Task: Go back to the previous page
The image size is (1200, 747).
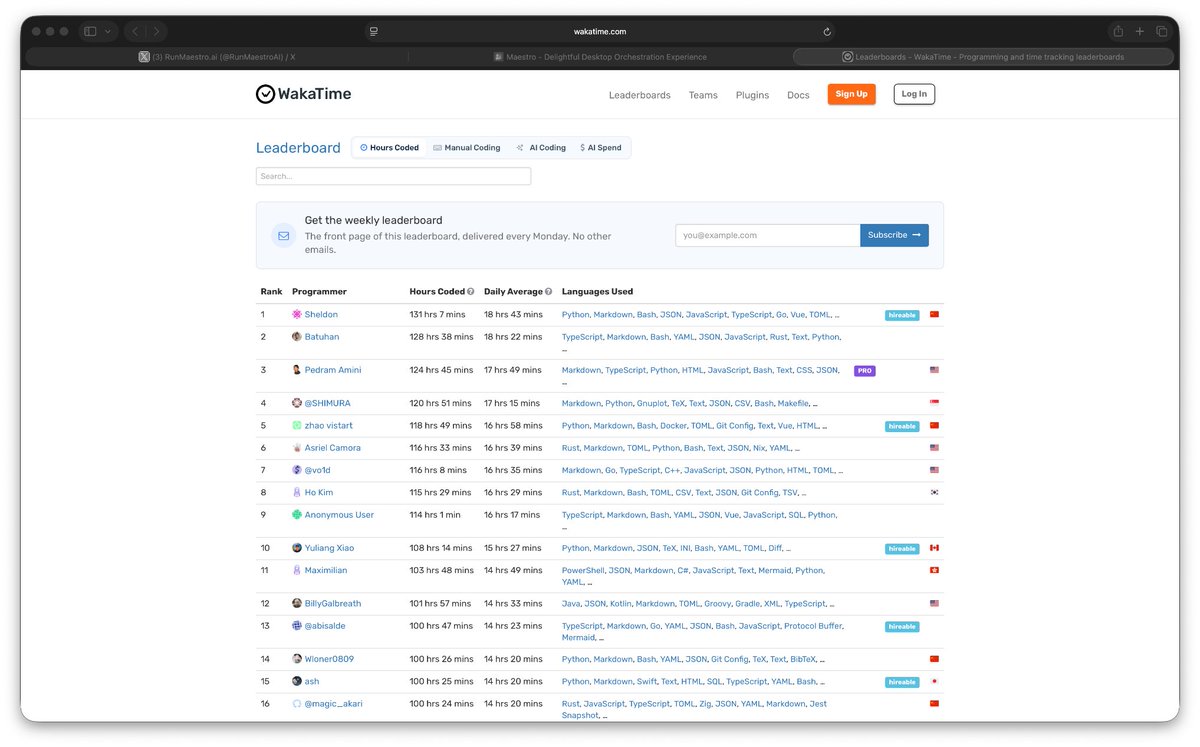Action: 136,32
